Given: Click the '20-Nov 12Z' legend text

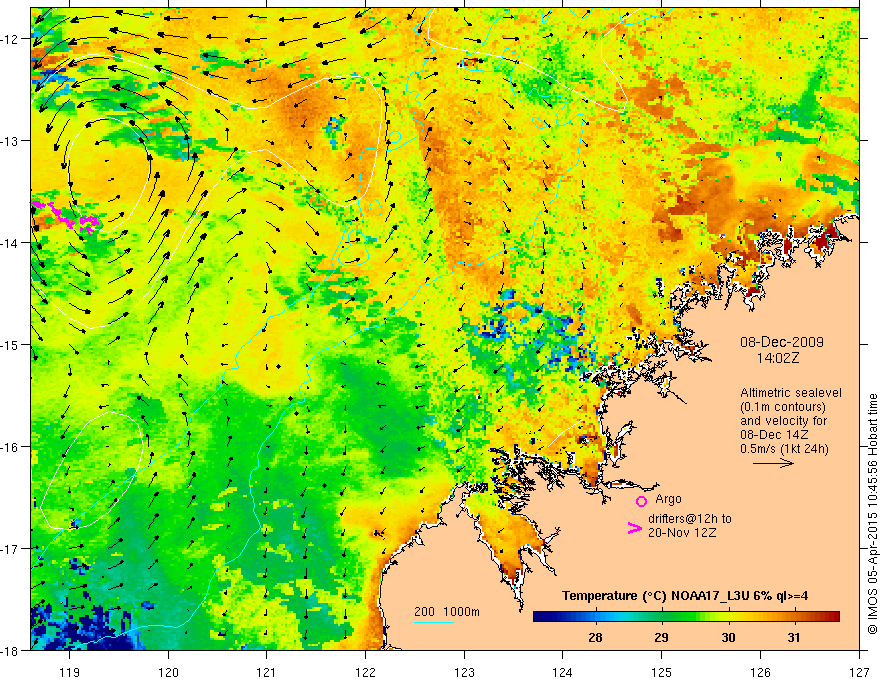Looking at the screenshot, I should point(682,532).
